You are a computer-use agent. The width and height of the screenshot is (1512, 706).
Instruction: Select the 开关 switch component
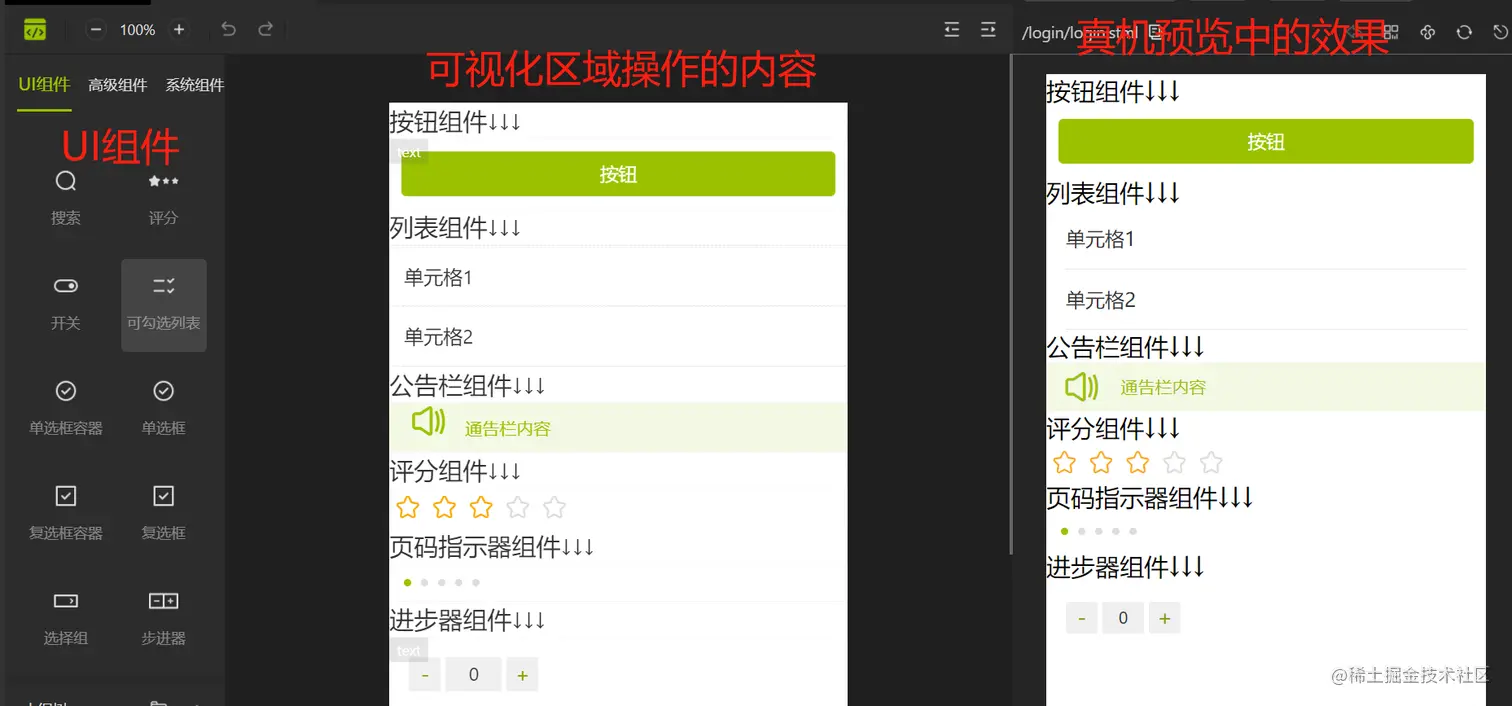65,300
